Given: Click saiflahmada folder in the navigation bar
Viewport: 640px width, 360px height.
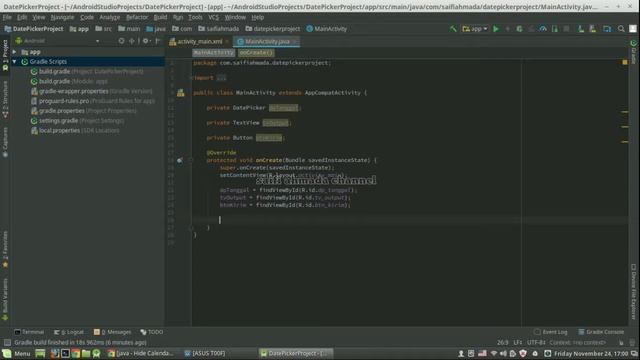Looking at the screenshot, I should pyautogui.click(x=219, y=29).
